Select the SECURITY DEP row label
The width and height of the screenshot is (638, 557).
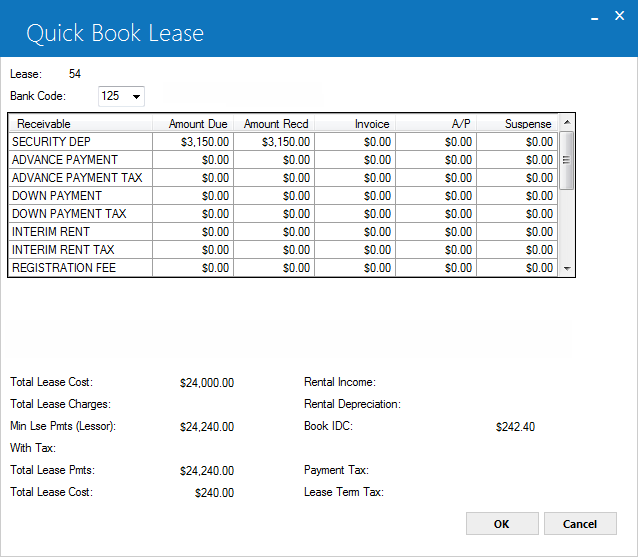pyautogui.click(x=80, y=142)
